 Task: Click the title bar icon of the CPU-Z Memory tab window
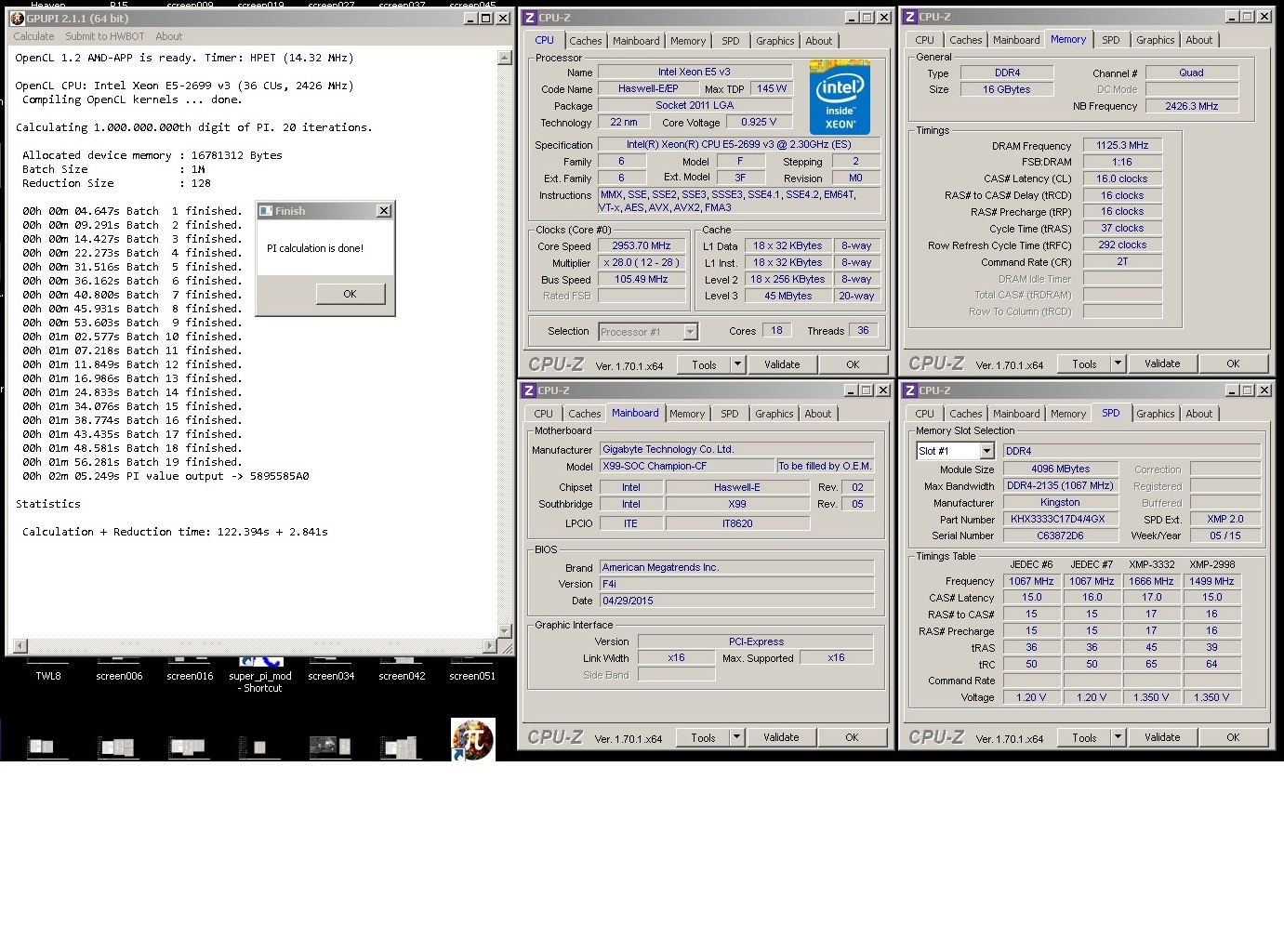910,17
